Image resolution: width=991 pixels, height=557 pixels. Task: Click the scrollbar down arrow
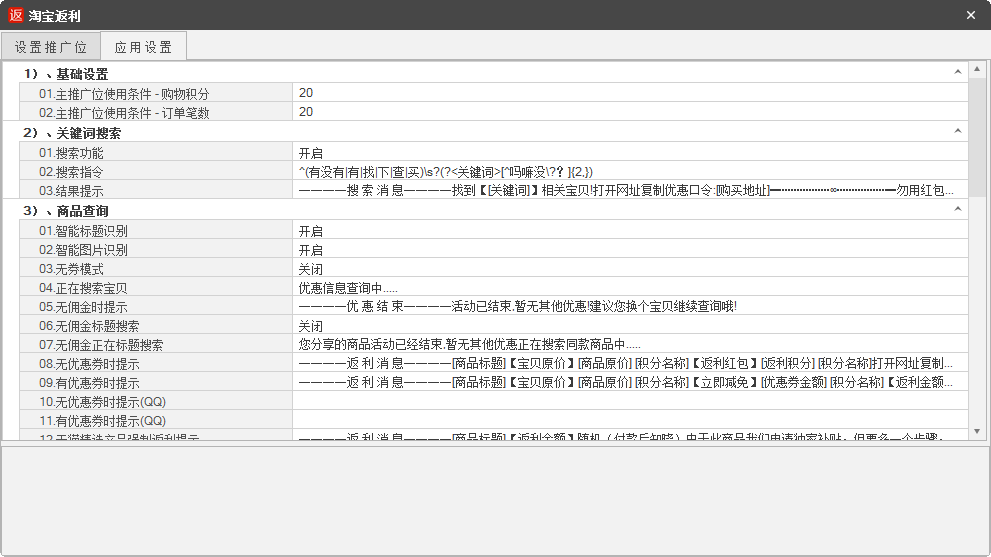(977, 431)
